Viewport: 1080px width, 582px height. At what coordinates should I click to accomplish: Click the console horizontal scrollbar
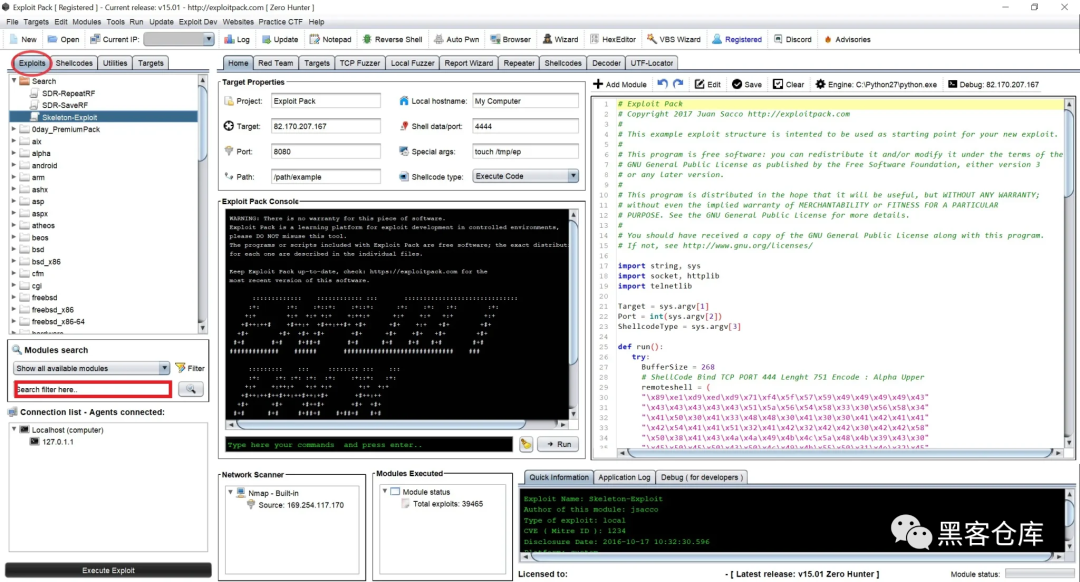coord(397,424)
